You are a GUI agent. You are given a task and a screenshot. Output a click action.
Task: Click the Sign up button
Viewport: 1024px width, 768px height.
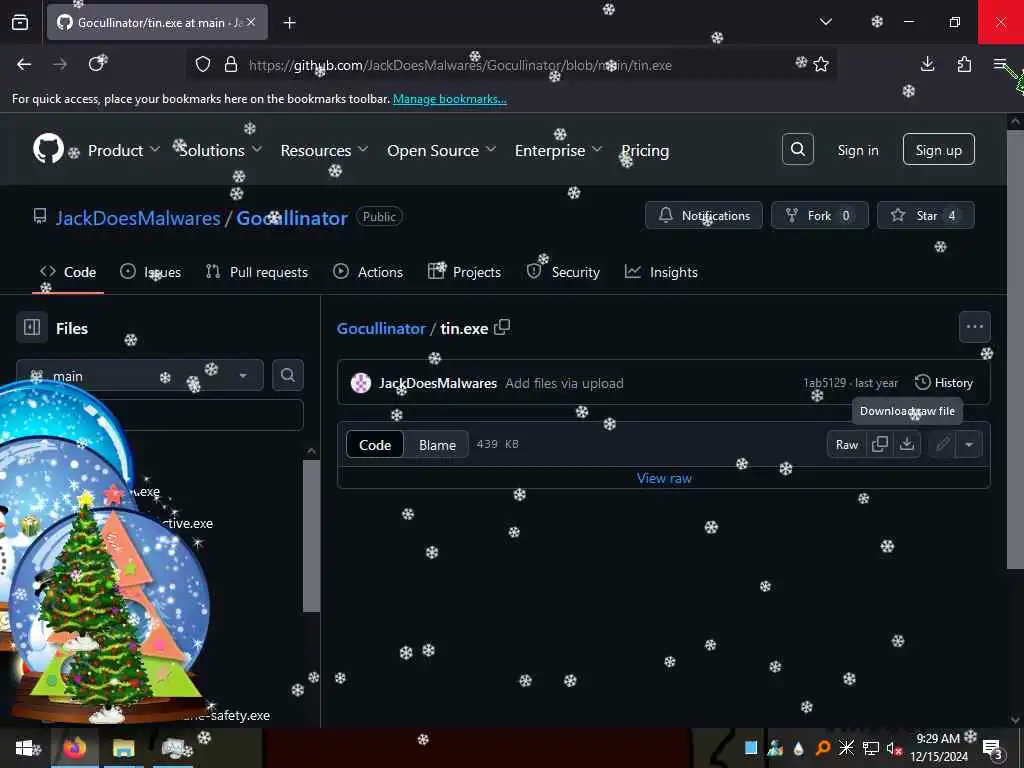pyautogui.click(x=938, y=150)
